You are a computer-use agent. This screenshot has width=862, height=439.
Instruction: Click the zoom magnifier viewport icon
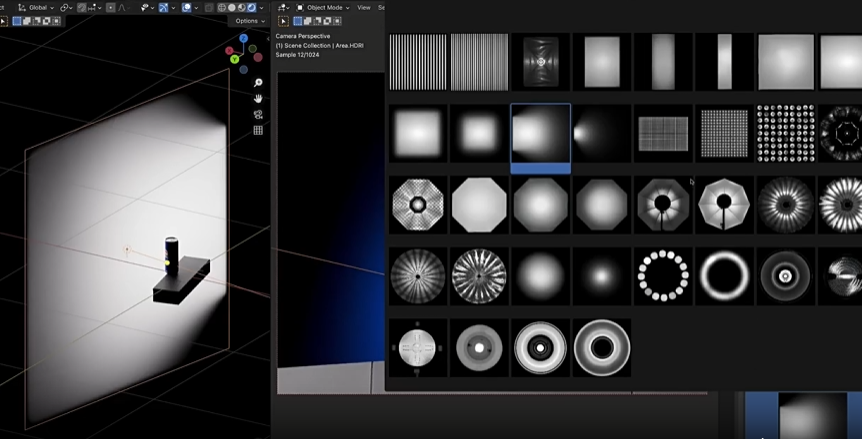[x=258, y=83]
